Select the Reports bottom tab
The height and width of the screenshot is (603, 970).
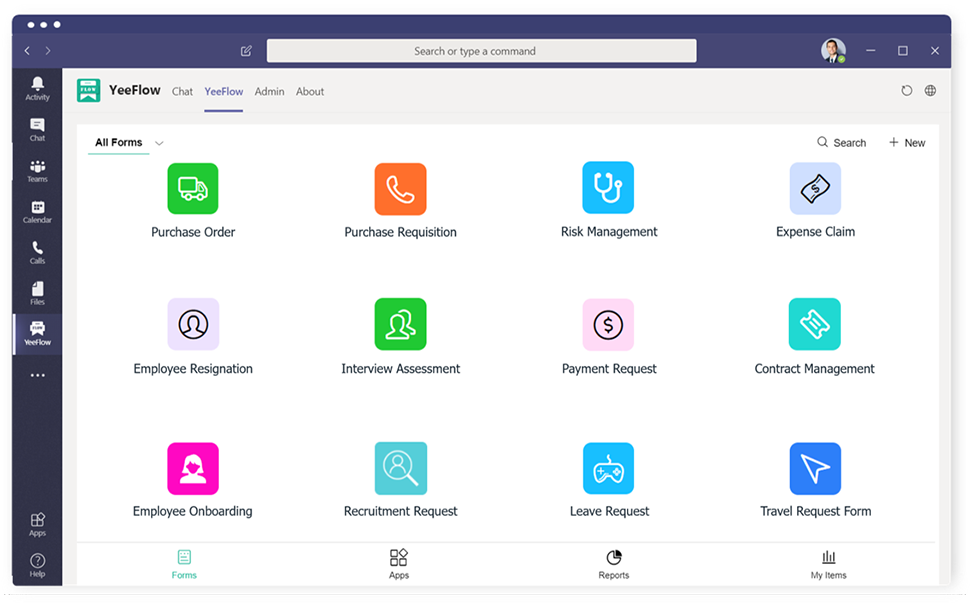(x=614, y=564)
